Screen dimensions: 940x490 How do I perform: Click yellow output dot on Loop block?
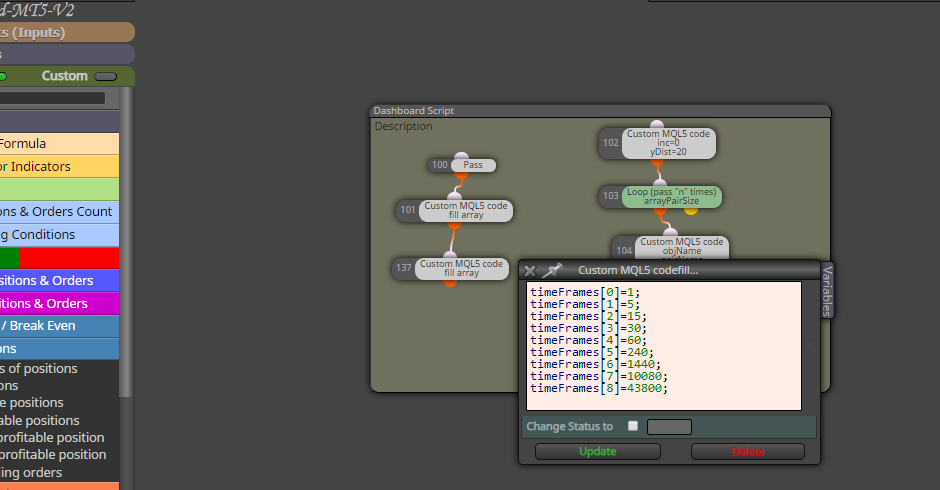[x=691, y=211]
